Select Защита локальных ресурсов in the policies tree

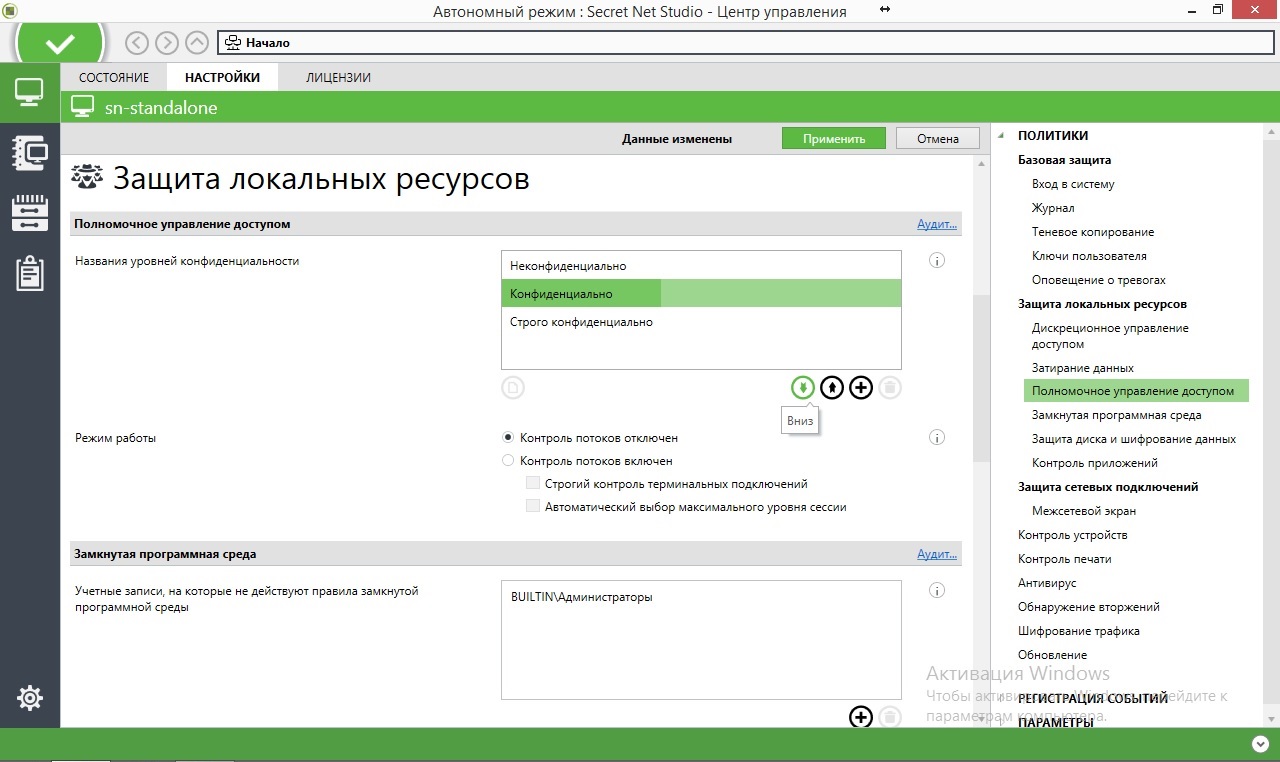(x=1102, y=304)
